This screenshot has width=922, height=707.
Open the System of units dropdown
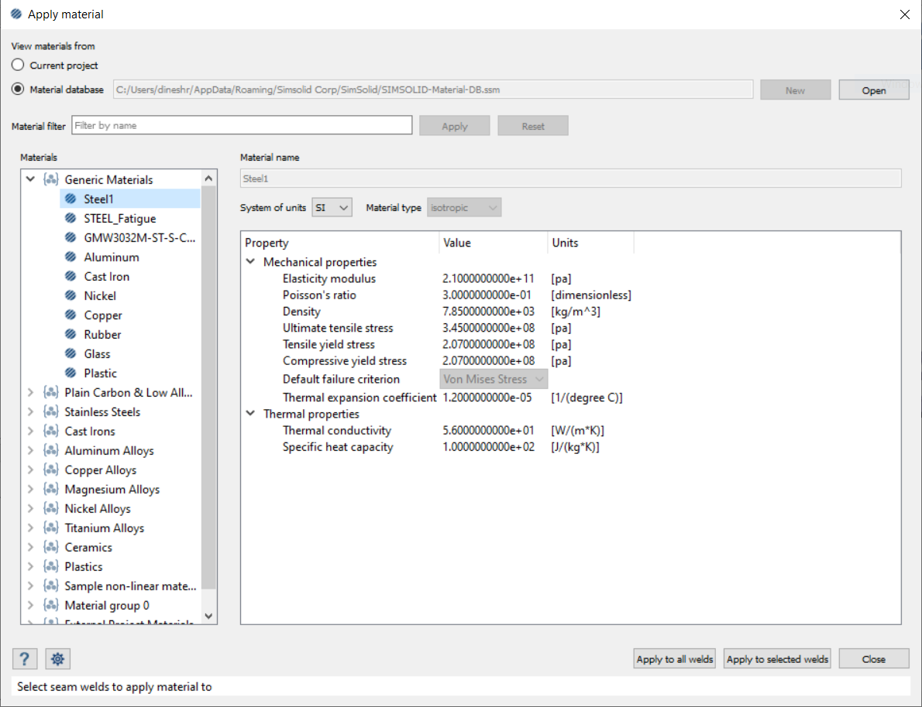coord(332,207)
